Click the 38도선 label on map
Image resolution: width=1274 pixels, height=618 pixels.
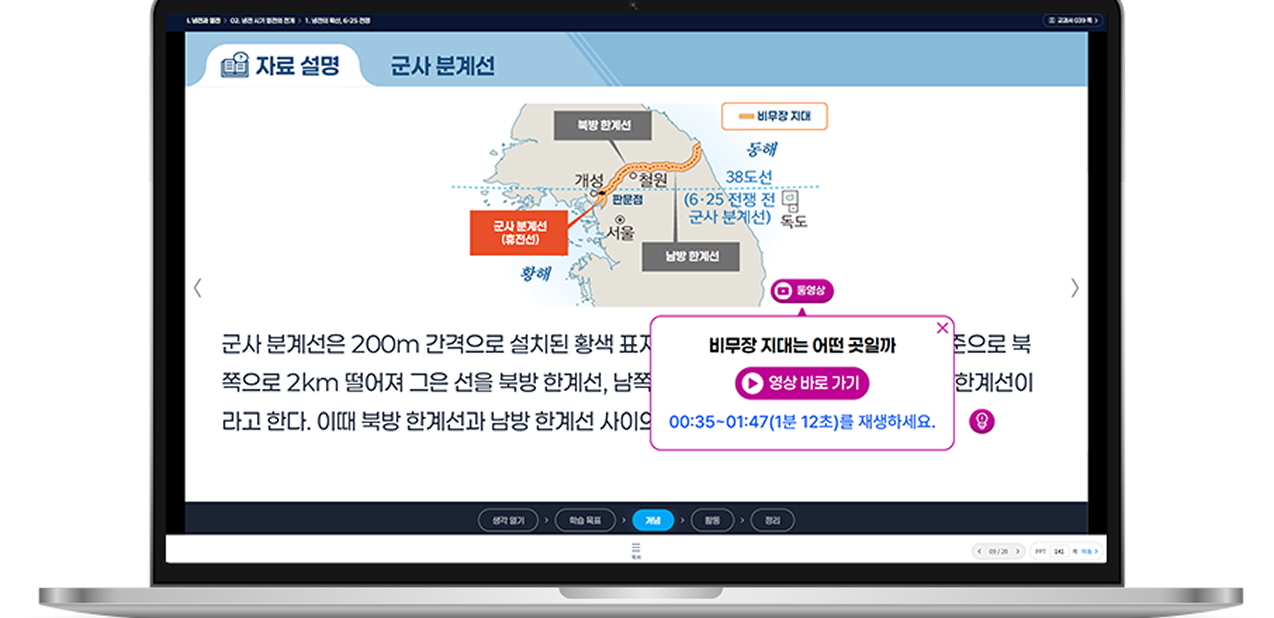tap(749, 177)
